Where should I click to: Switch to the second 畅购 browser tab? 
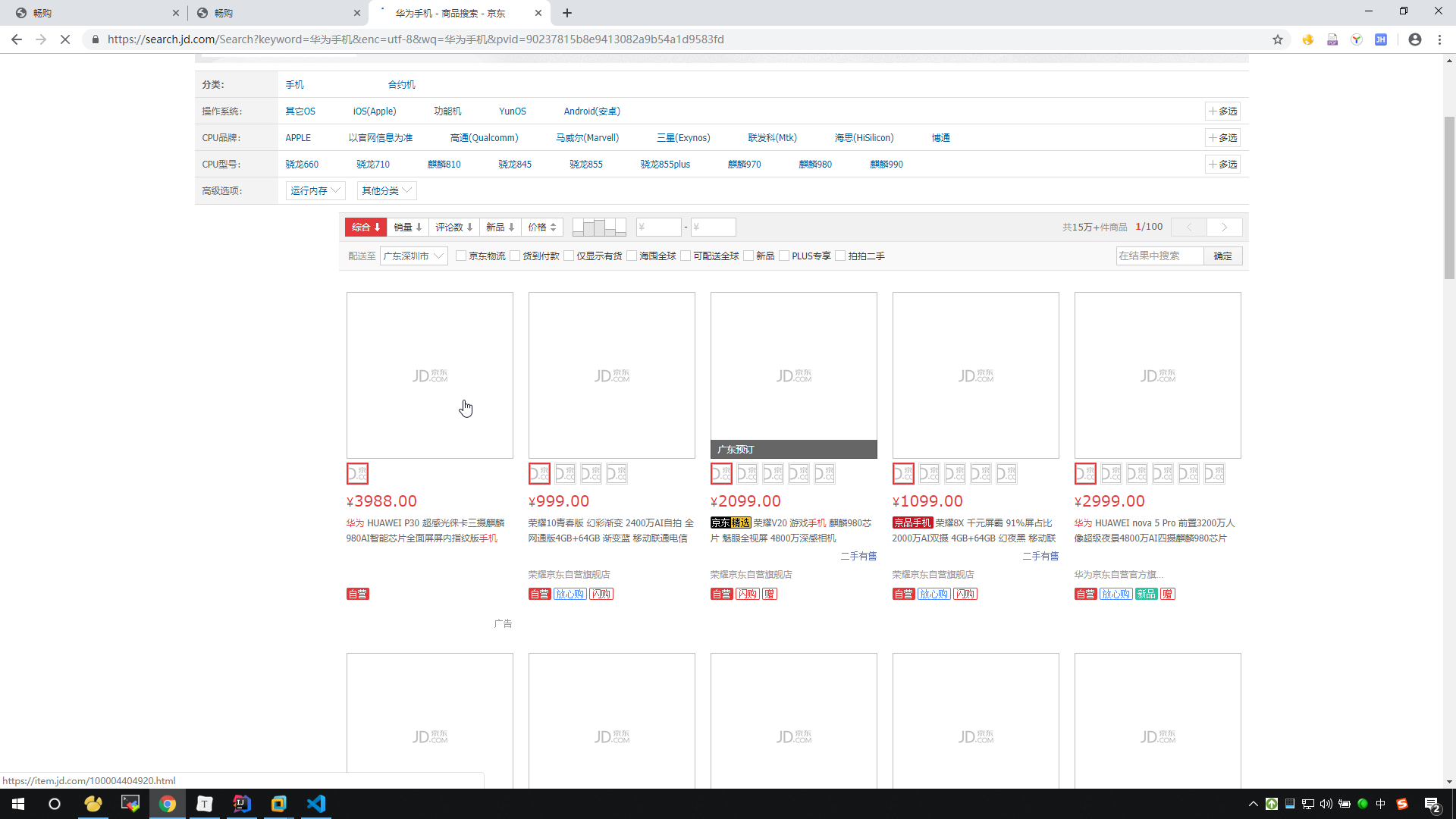[278, 13]
